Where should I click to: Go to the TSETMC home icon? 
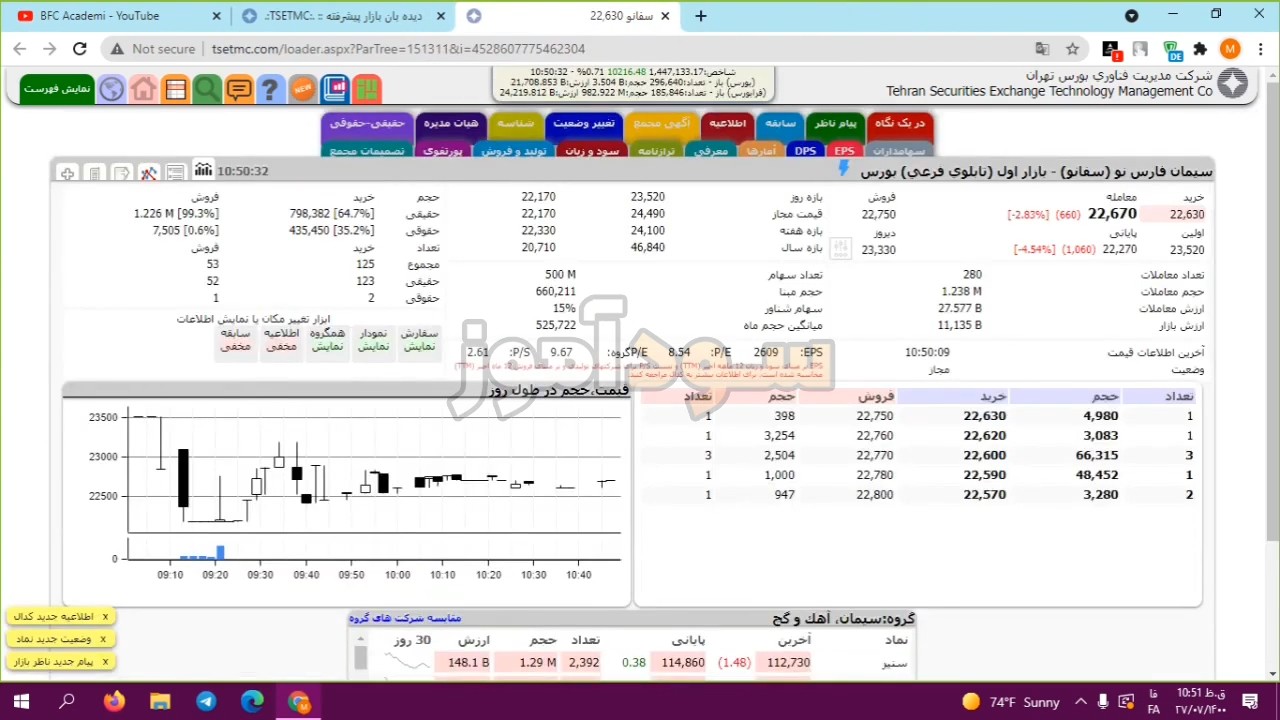[x=143, y=89]
